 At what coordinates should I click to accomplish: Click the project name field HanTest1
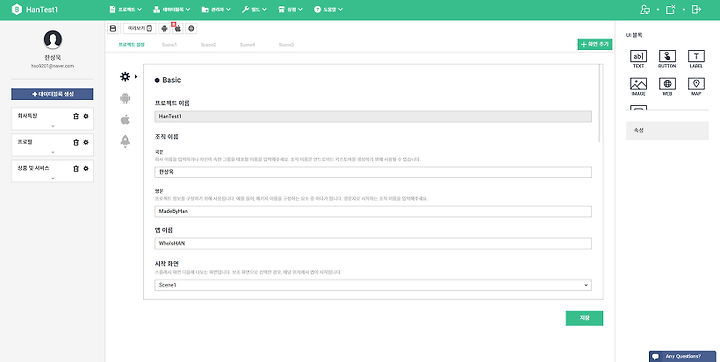pyautogui.click(x=373, y=117)
